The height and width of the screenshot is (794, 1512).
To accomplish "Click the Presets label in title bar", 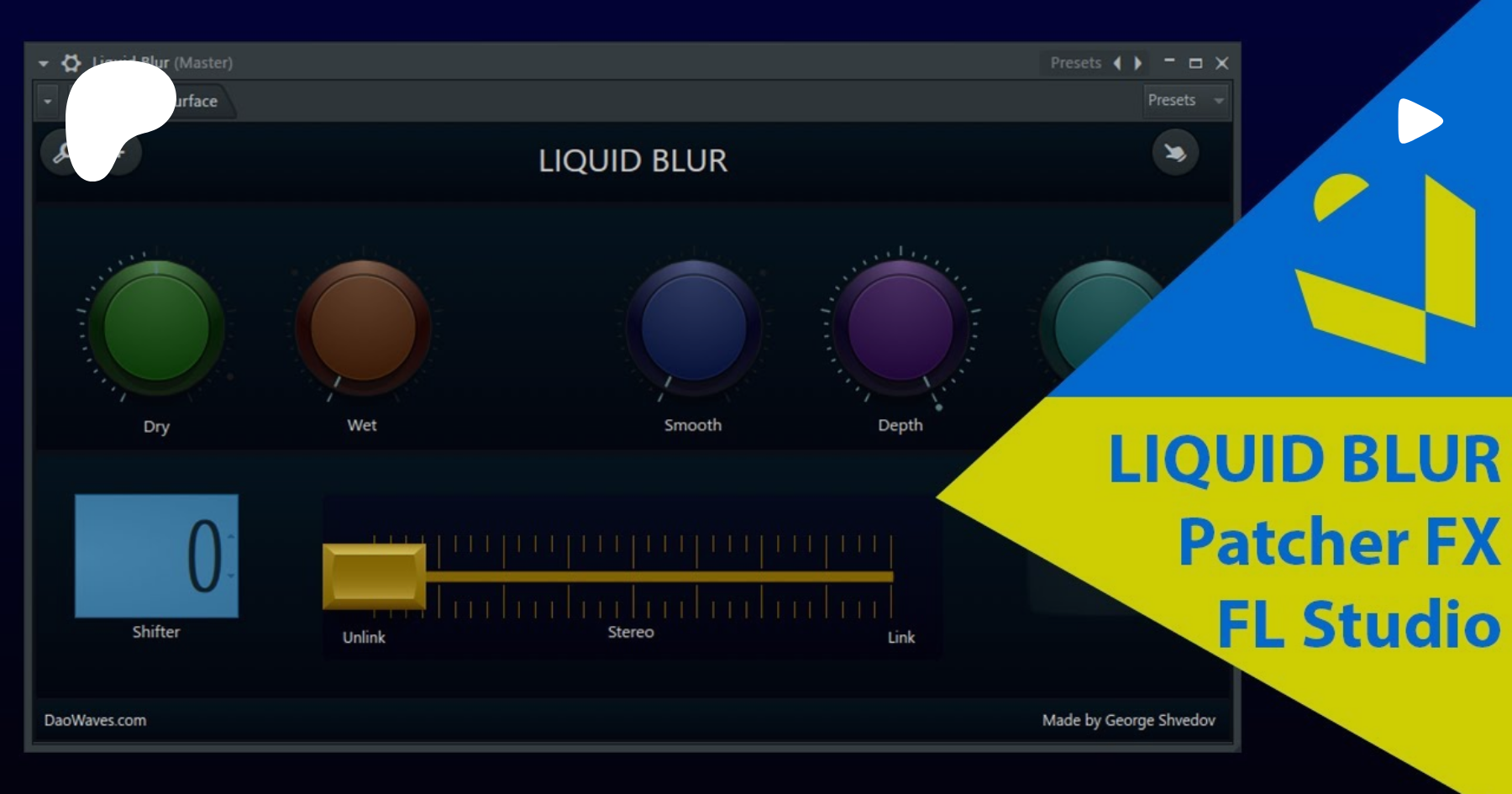I will click(x=1075, y=63).
